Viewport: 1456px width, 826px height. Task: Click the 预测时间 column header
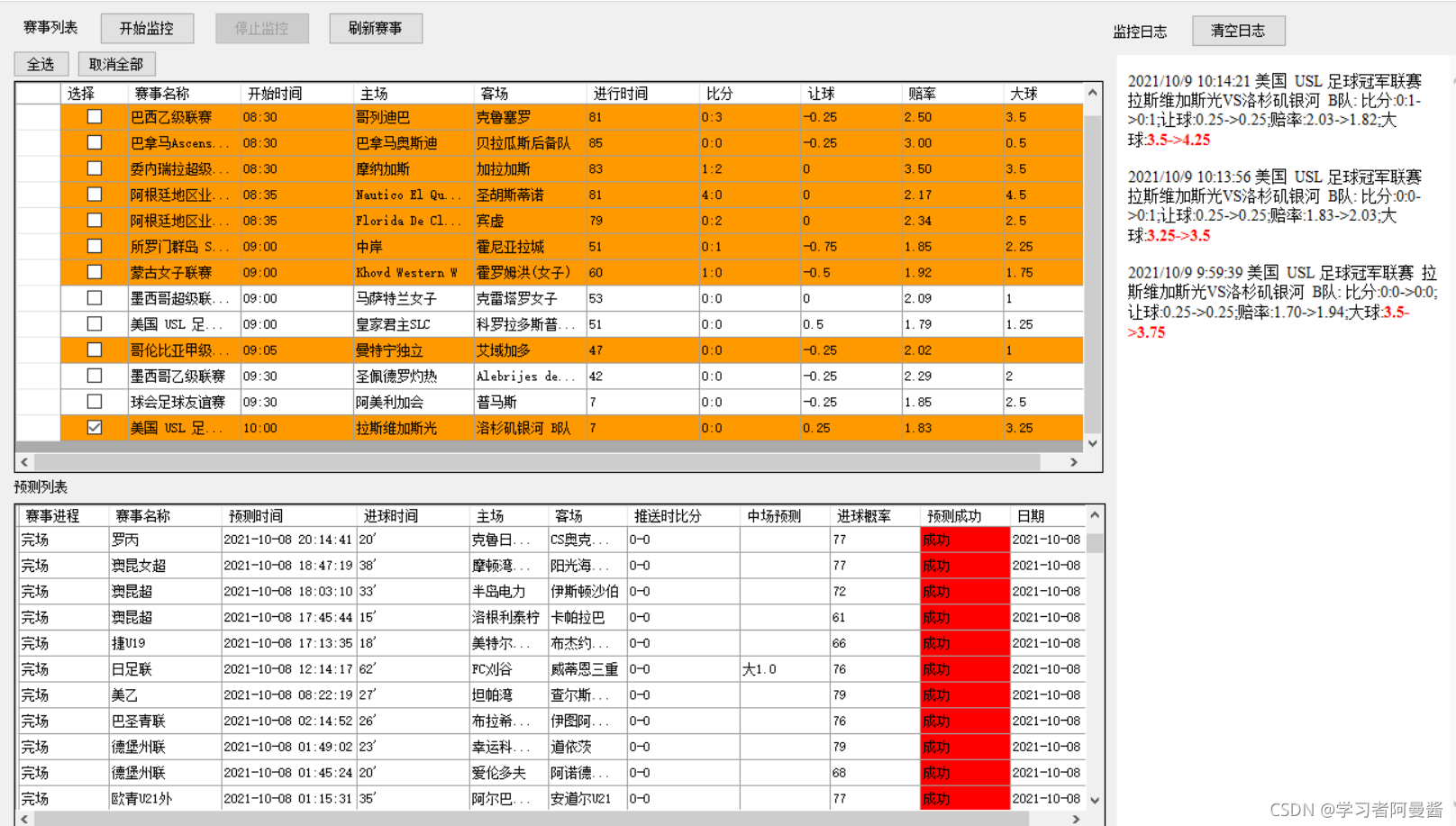(288, 516)
